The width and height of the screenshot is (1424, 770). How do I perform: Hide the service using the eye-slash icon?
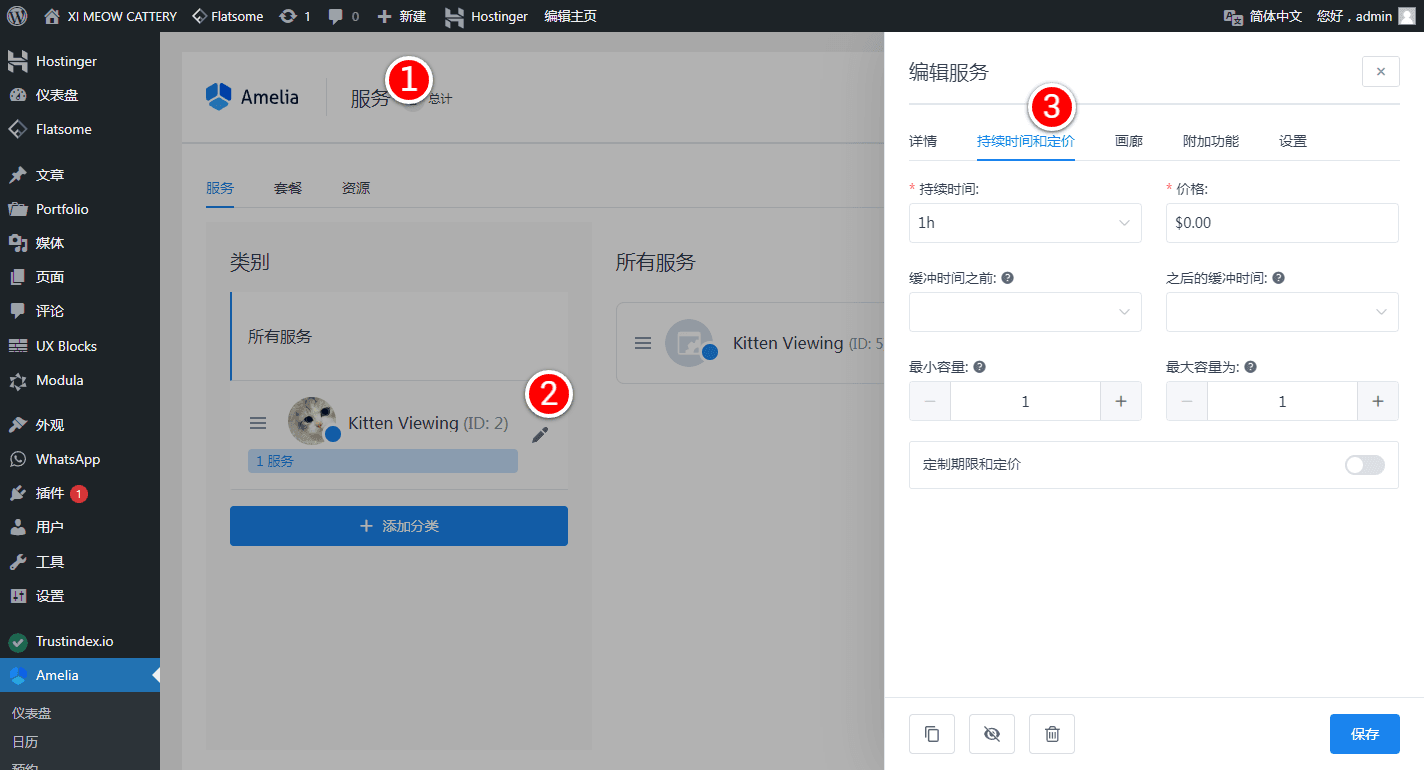pos(991,733)
